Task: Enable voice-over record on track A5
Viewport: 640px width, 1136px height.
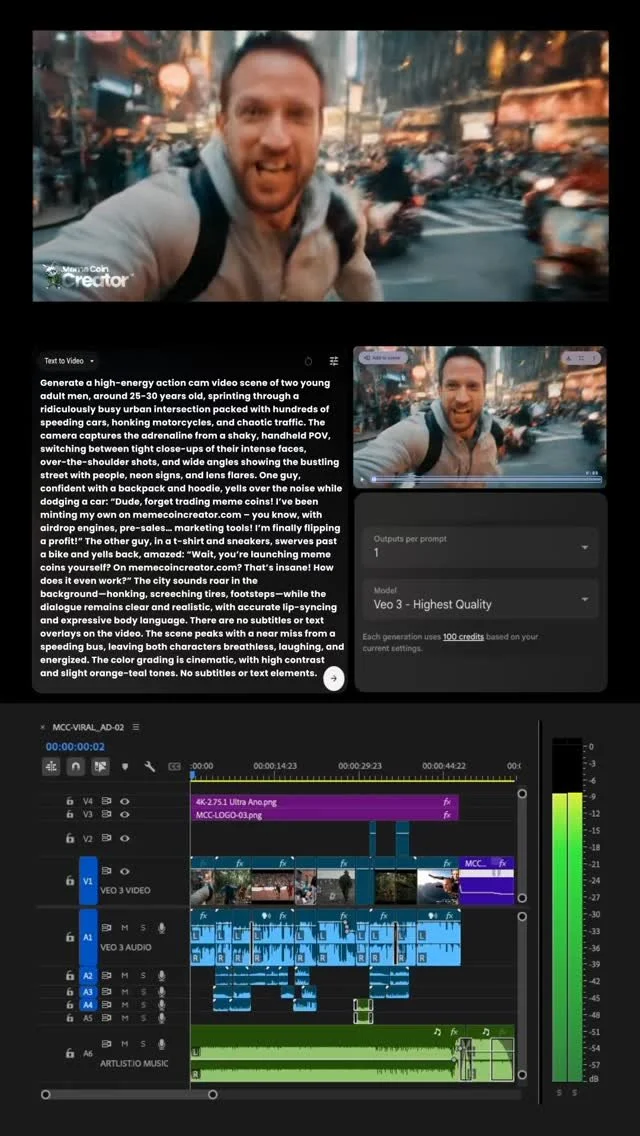Action: pos(162,1018)
